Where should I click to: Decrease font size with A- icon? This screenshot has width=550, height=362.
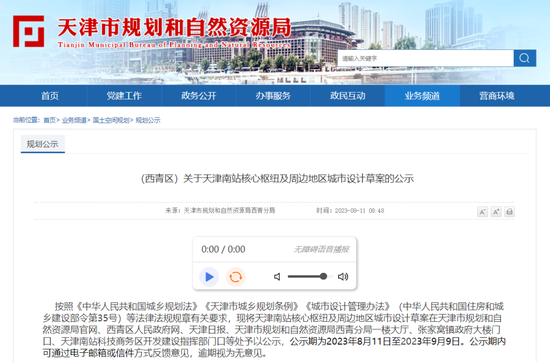coord(482,212)
